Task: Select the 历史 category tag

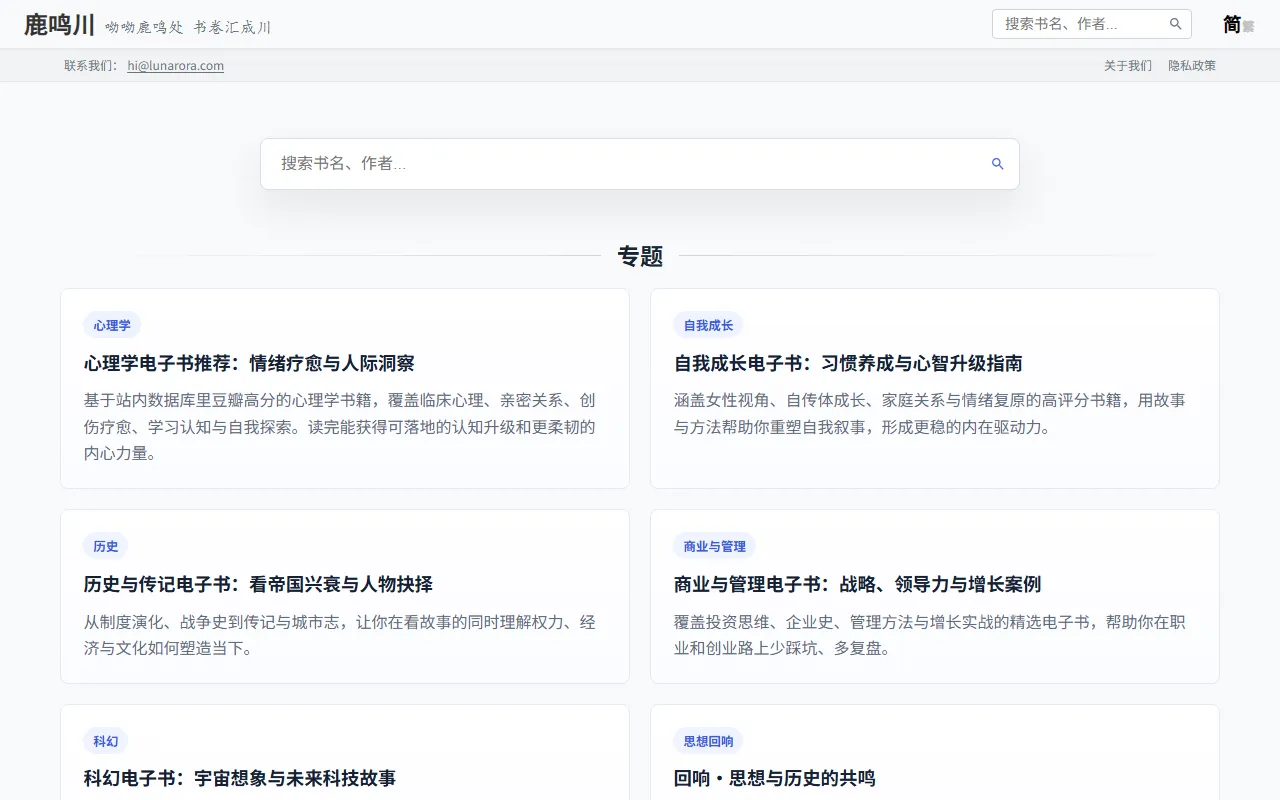Action: pos(105,546)
